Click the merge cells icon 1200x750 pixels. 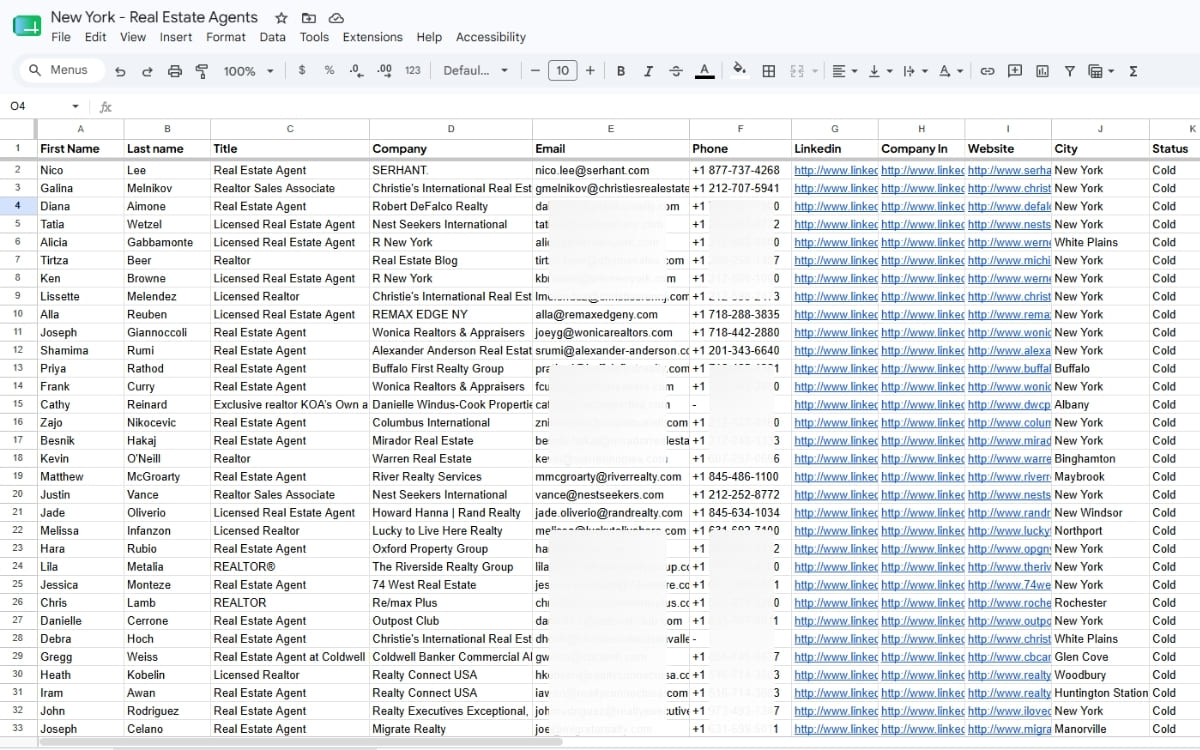pos(797,71)
